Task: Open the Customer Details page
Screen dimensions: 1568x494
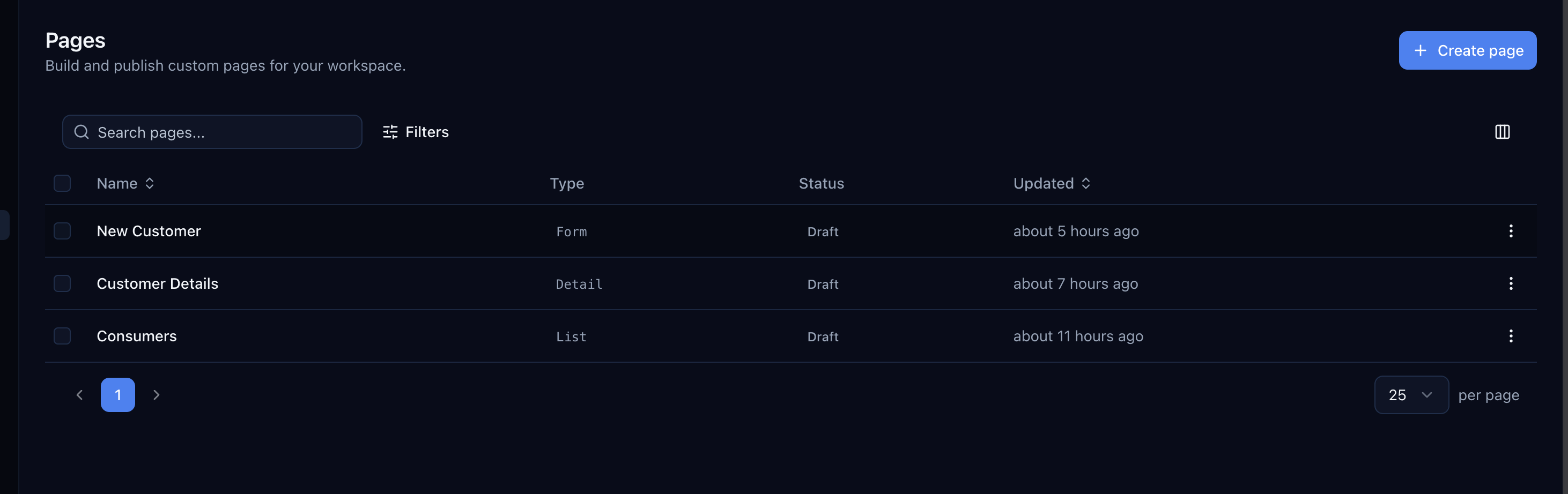Action: [x=157, y=283]
